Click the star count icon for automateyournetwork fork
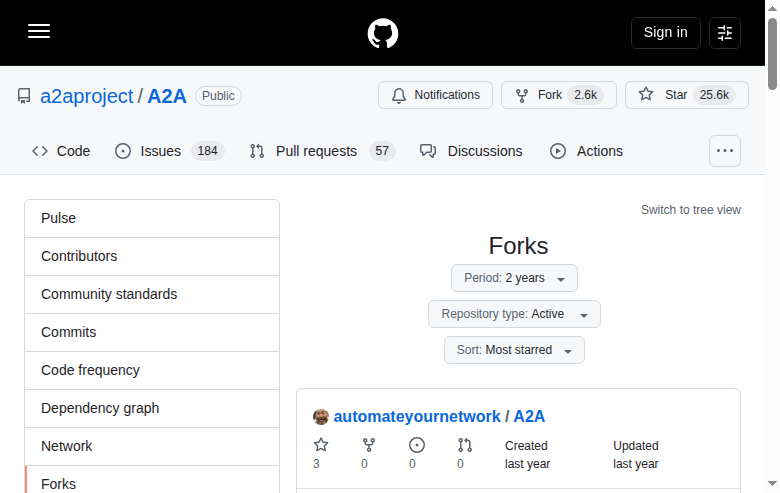This screenshot has width=780, height=493. click(321, 445)
